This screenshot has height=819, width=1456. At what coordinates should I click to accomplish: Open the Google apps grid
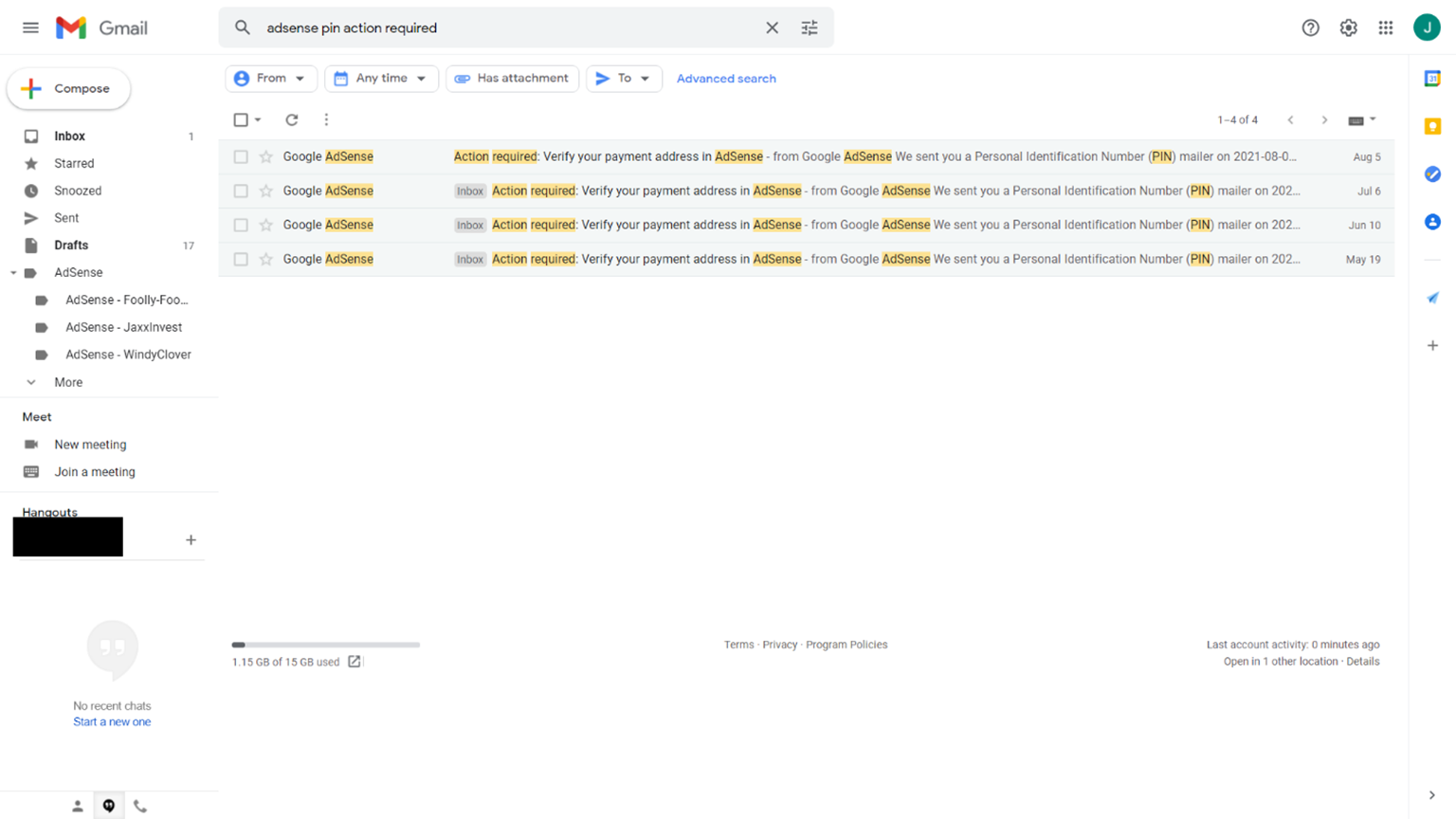1386,27
